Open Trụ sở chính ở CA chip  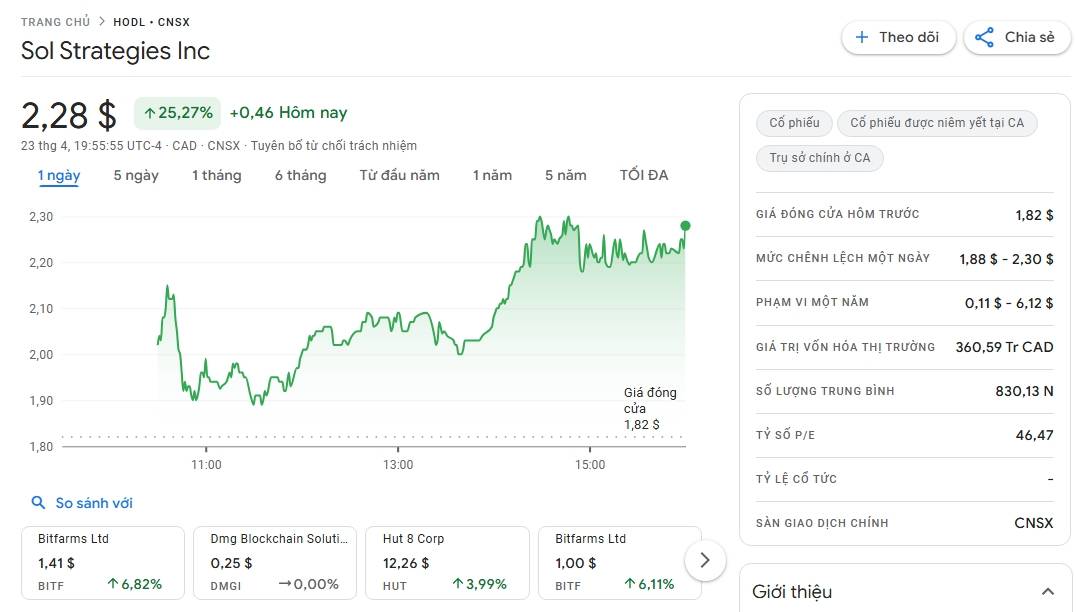tap(819, 158)
